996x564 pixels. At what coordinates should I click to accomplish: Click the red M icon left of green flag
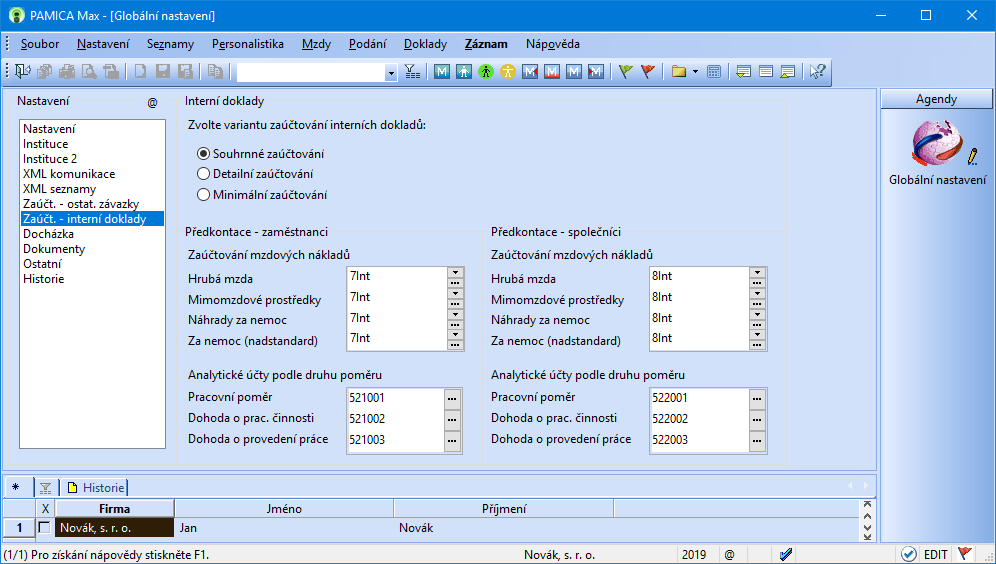595,72
